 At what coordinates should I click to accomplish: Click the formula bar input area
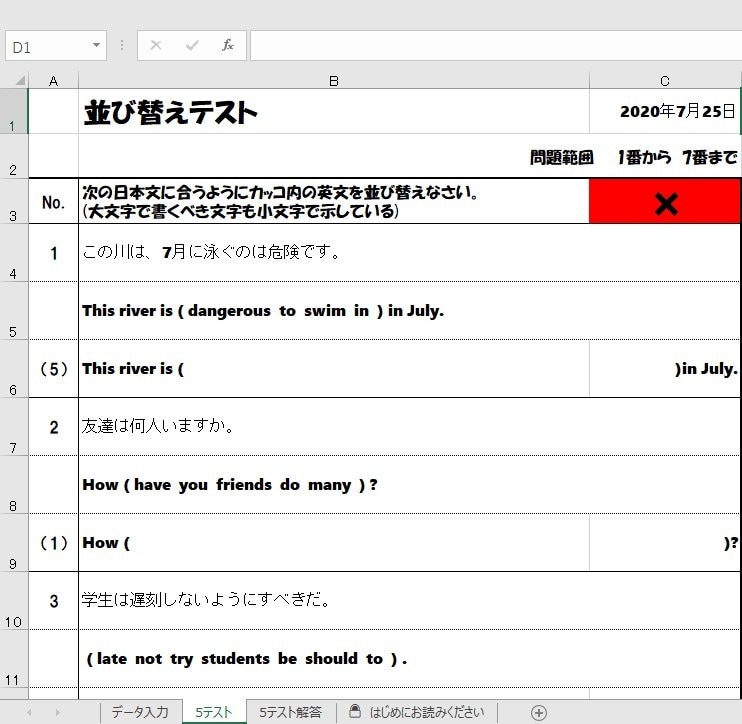pyautogui.click(x=495, y=46)
